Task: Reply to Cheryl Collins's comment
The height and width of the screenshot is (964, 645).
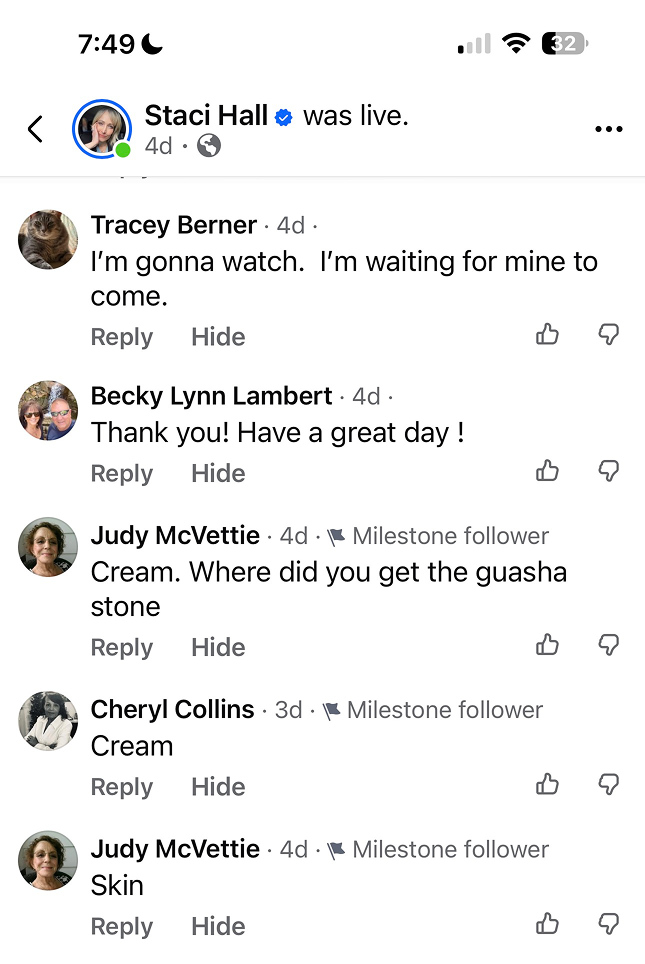Action: point(122,787)
